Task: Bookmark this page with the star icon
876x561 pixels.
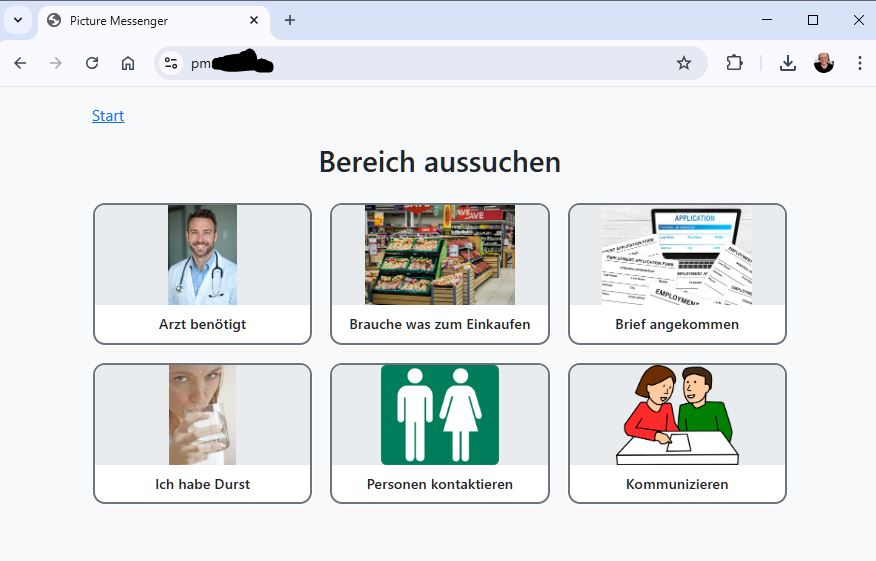Action: (x=684, y=63)
